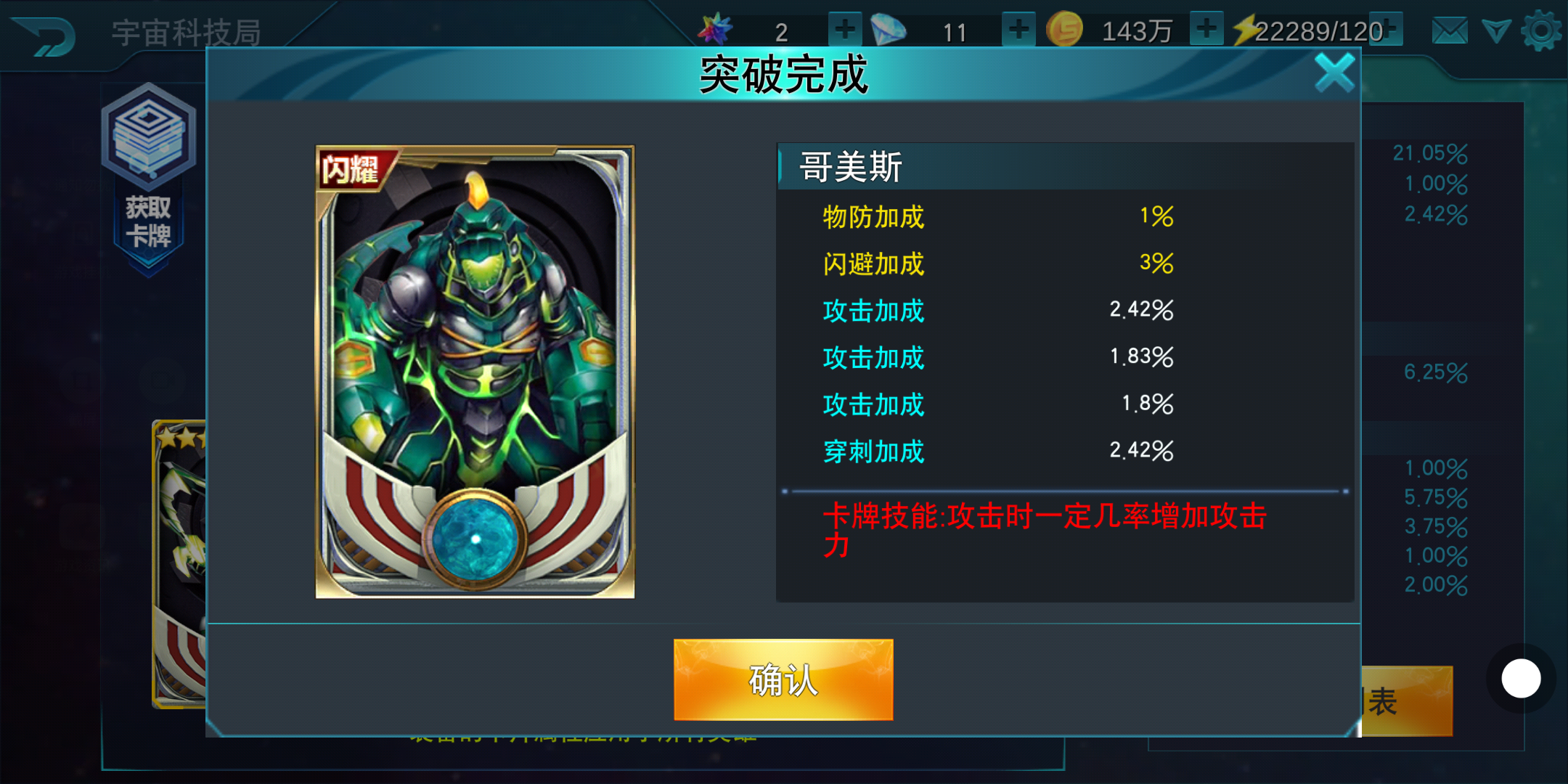This screenshot has width=1568, height=784.
Task: Select the 卡牌技能 skill description text
Action: [1045, 530]
